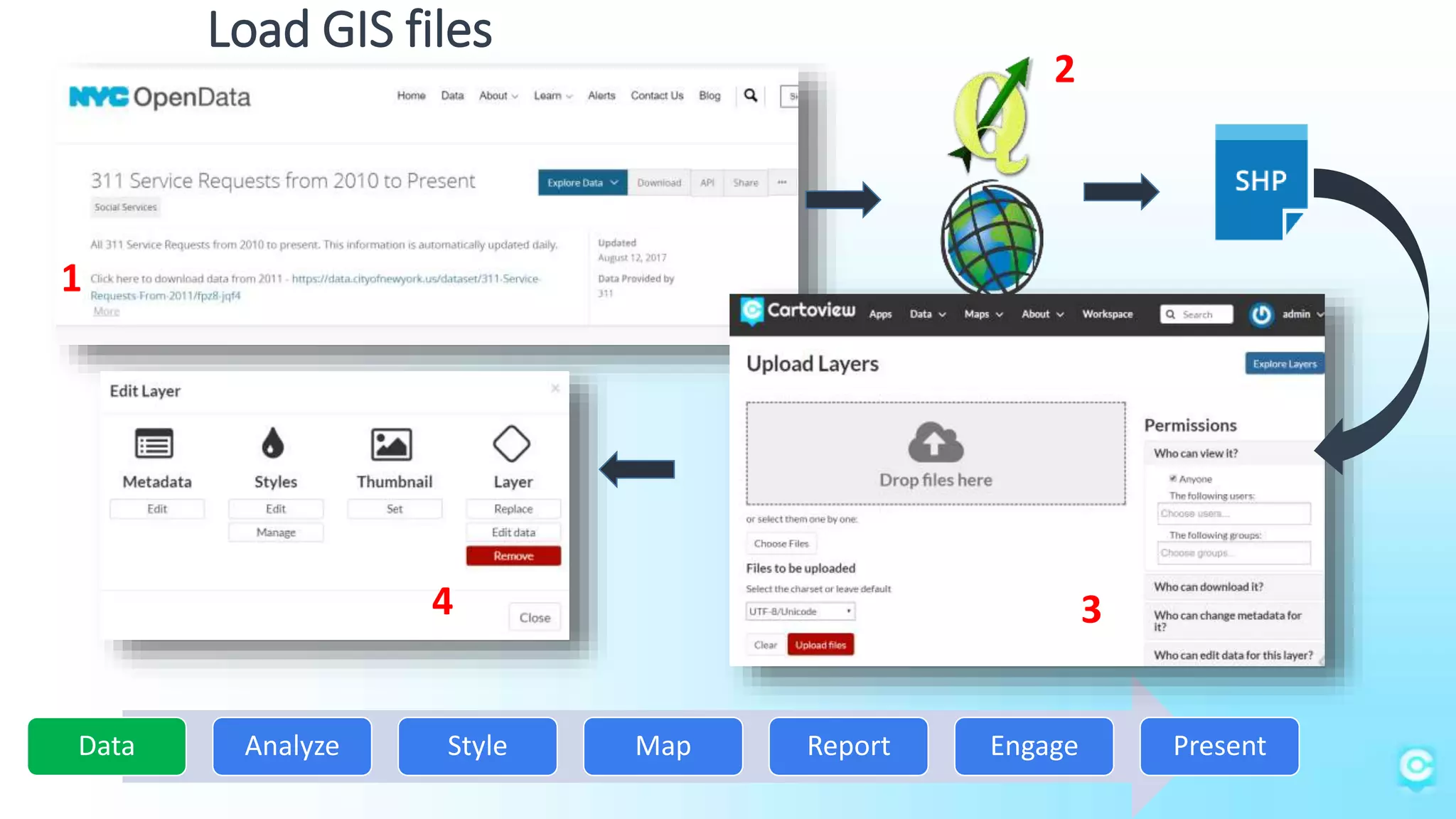Open the Explore Data dropdown
This screenshot has height=819, width=1456.
click(582, 183)
